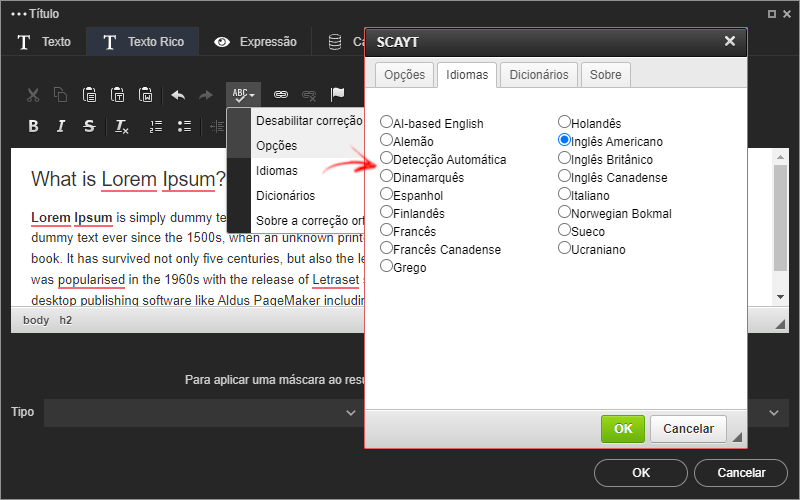Select the Inglês Britânico language
Viewport: 800px width, 500px height.
pos(564,158)
